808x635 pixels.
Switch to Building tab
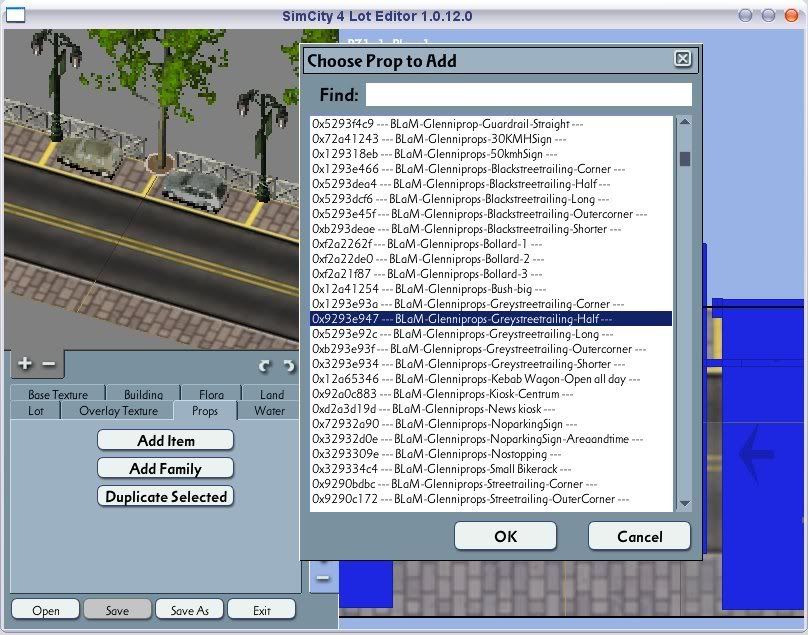(x=143, y=394)
